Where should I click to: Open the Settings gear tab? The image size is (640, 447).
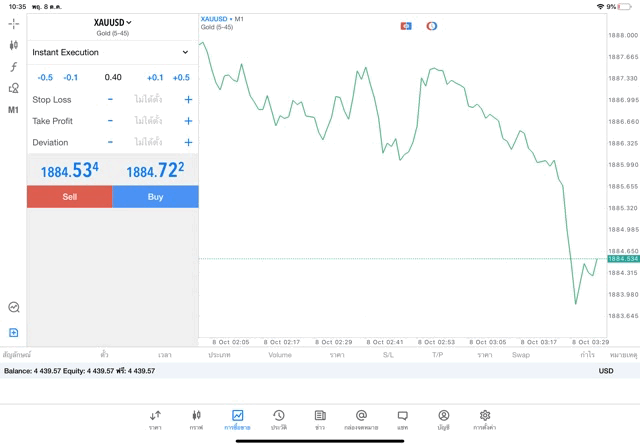coord(485,419)
